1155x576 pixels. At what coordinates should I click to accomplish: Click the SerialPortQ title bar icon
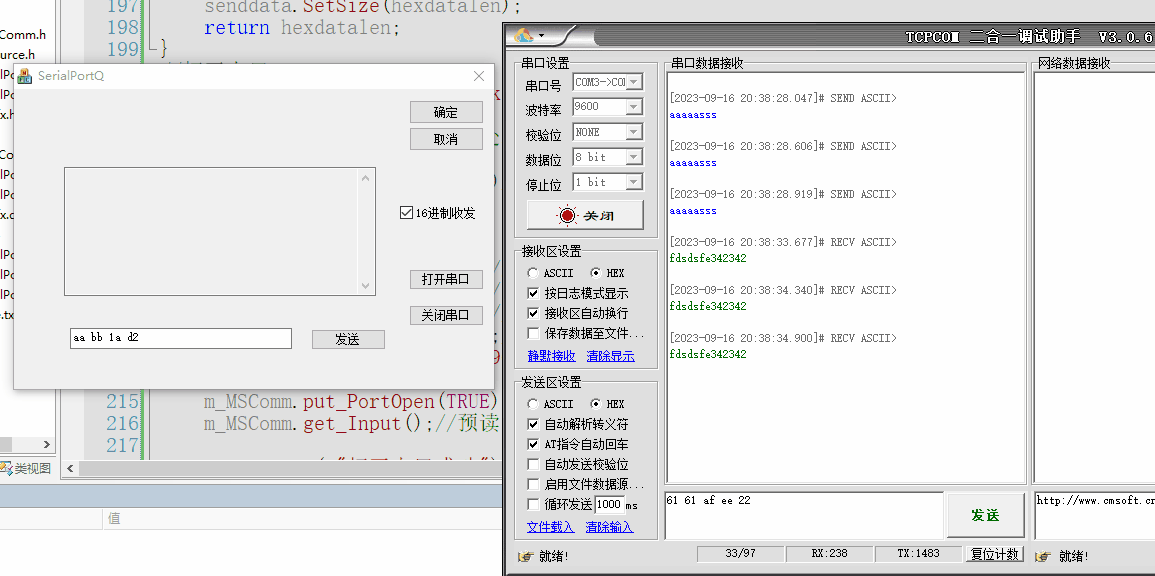pyautogui.click(x=25, y=76)
